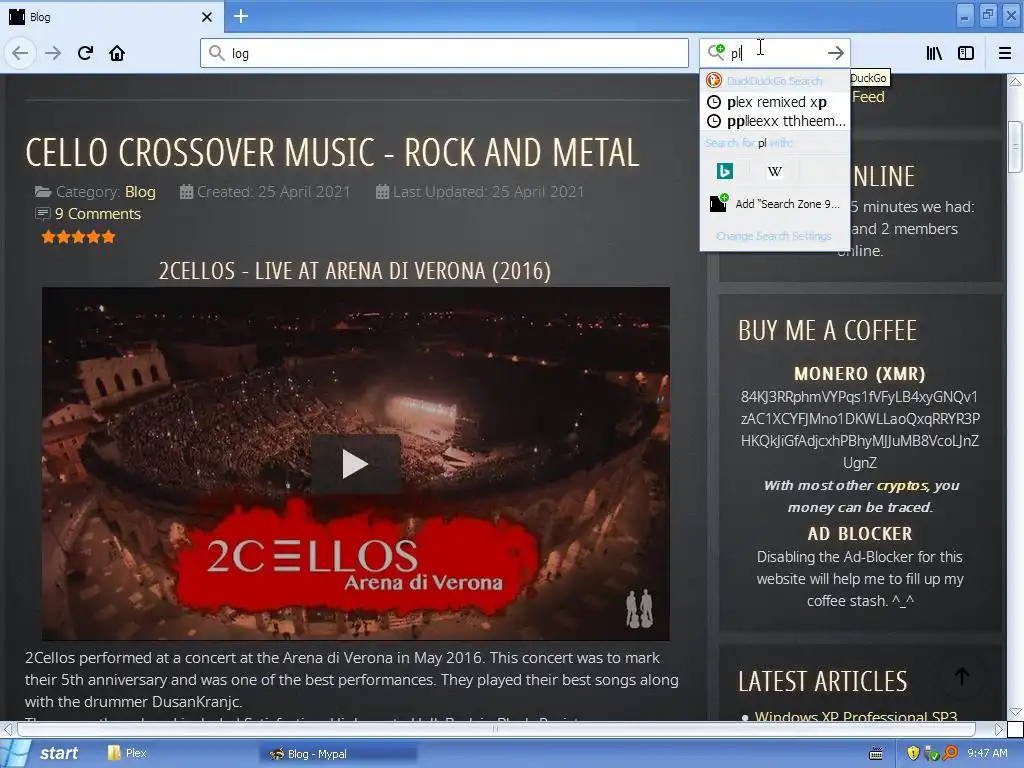The height and width of the screenshot is (768, 1024).
Task: Search with the Wikipedia engine icon
Action: [775, 171]
